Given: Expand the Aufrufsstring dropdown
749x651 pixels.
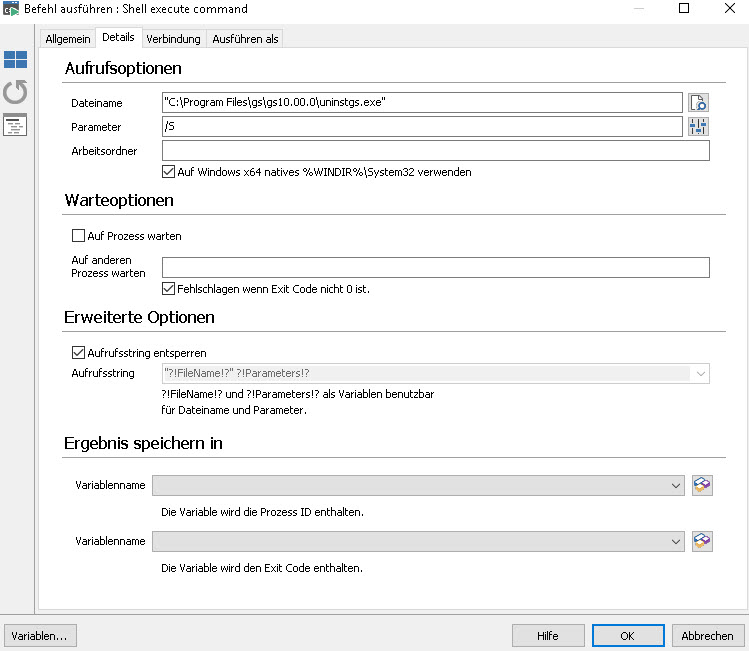Looking at the screenshot, I should click(x=701, y=374).
